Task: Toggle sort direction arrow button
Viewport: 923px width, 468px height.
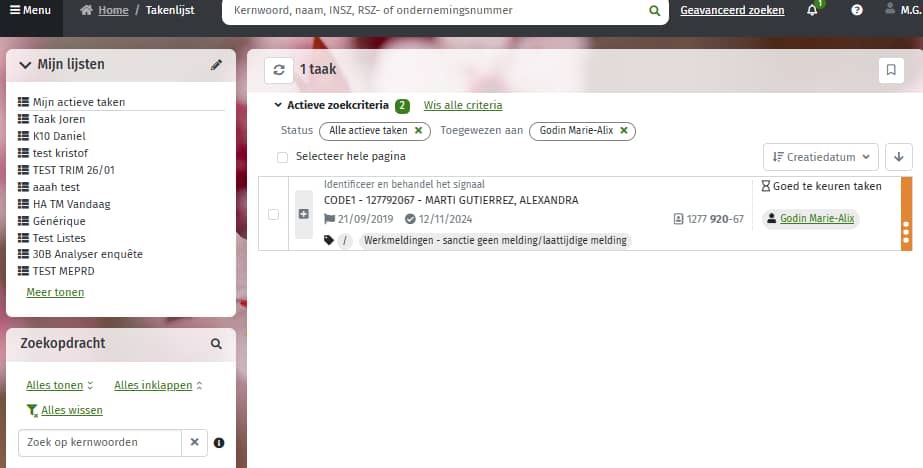Action: point(898,157)
